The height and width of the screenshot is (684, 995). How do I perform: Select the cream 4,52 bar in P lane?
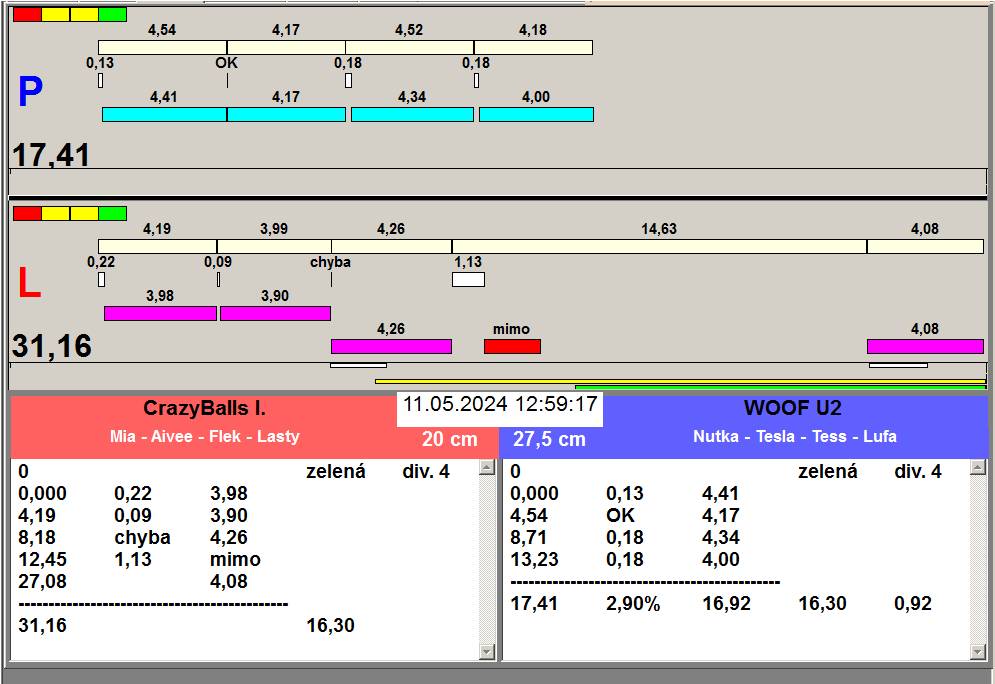pos(409,48)
